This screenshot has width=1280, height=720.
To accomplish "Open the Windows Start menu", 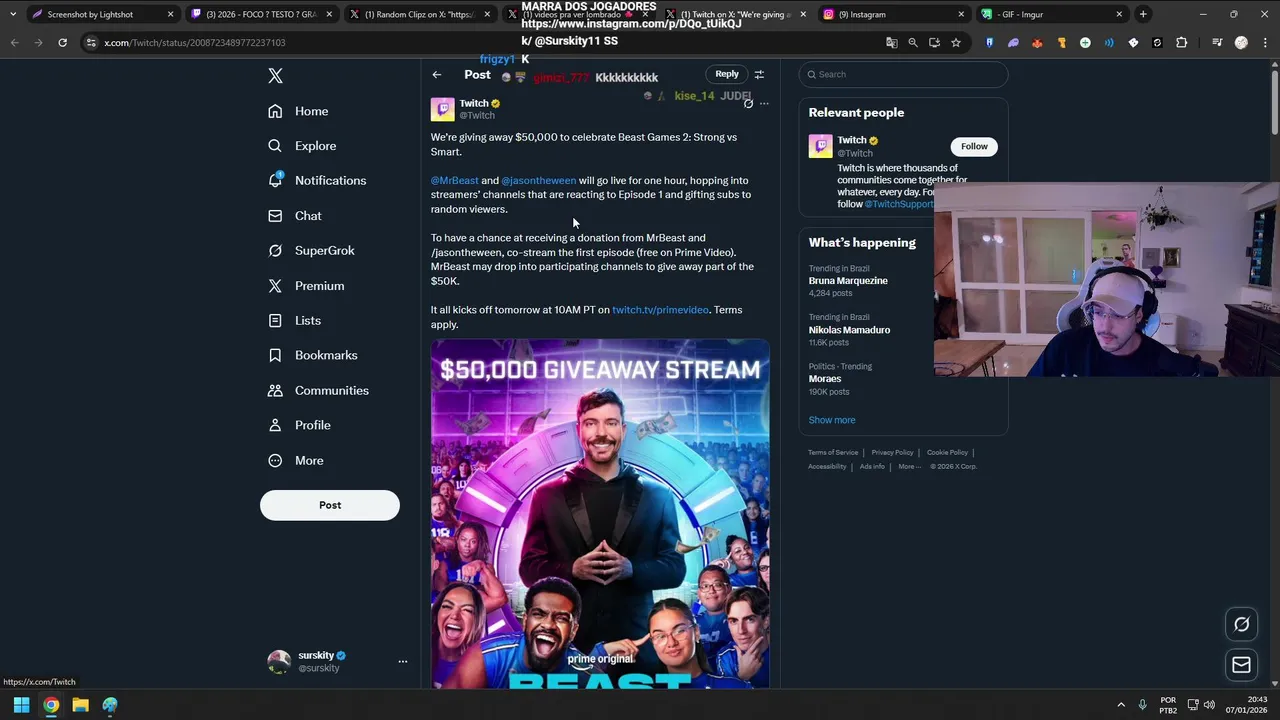I will [21, 705].
